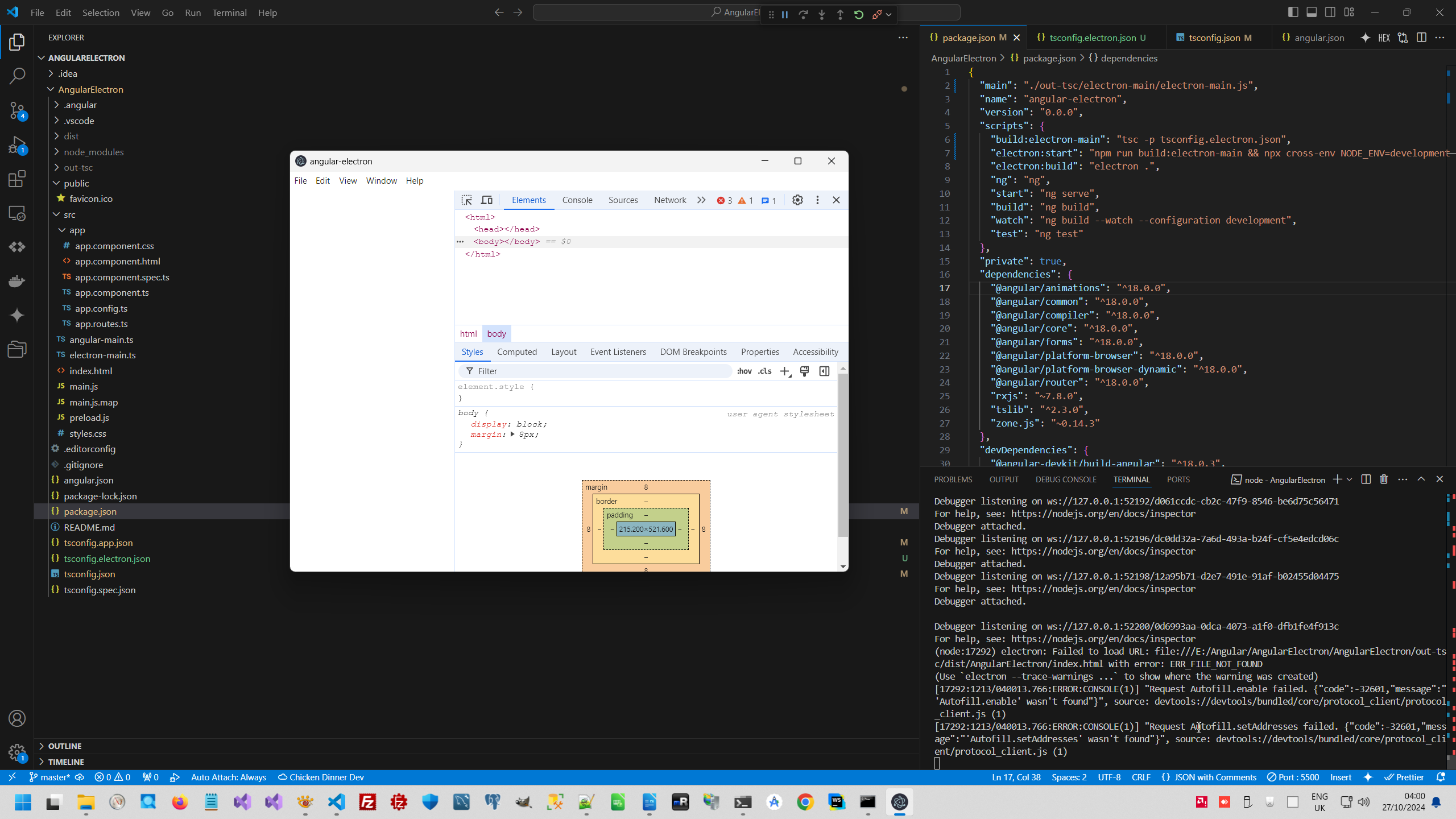Select the DevTools inspect element tool
Viewport: 1456px width, 819px height.
click(467, 200)
